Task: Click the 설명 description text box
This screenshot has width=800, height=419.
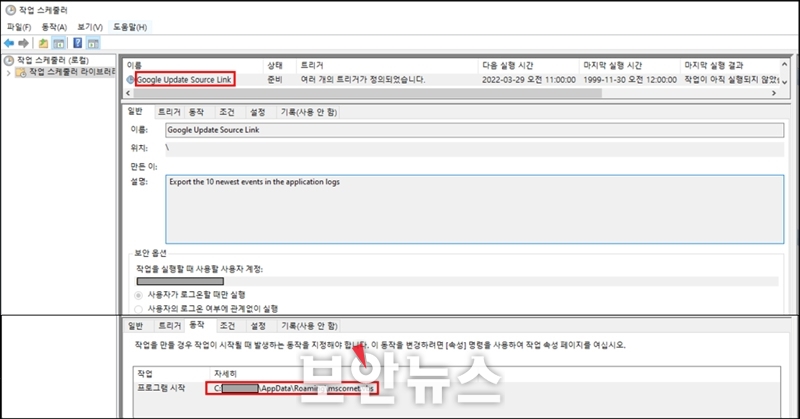Action: point(474,209)
